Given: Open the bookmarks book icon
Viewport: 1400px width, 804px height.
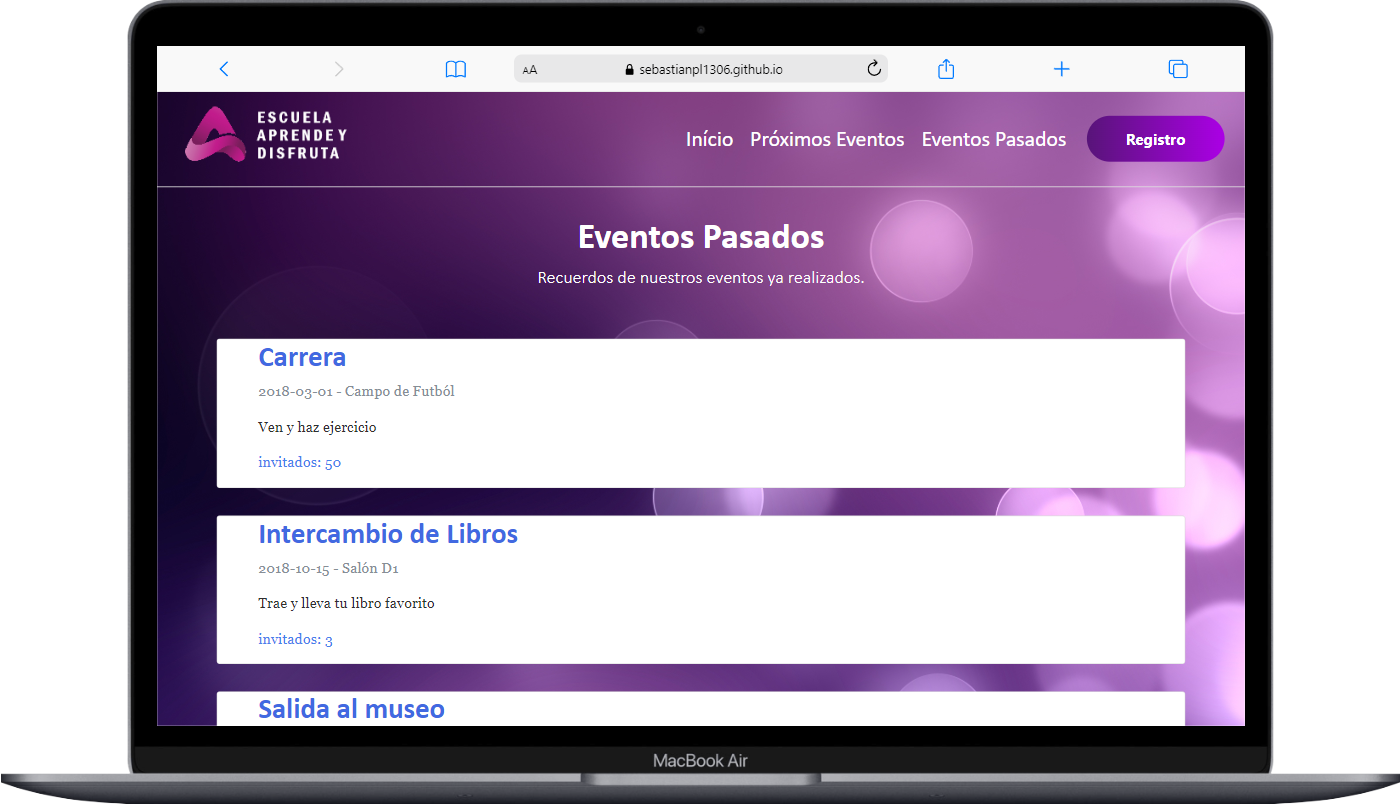Looking at the screenshot, I should [x=456, y=69].
